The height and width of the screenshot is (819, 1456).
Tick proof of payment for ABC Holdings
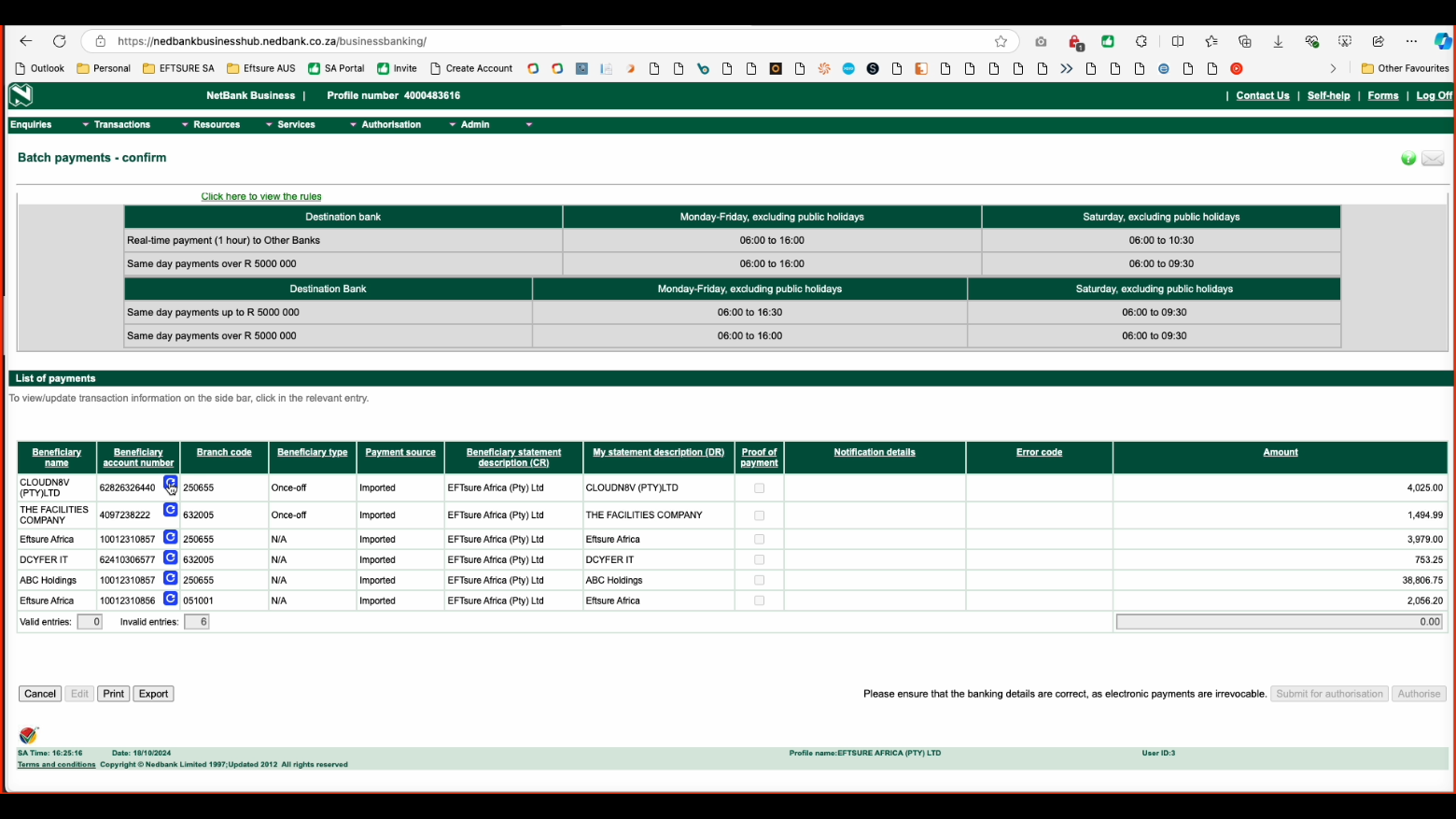point(759,581)
